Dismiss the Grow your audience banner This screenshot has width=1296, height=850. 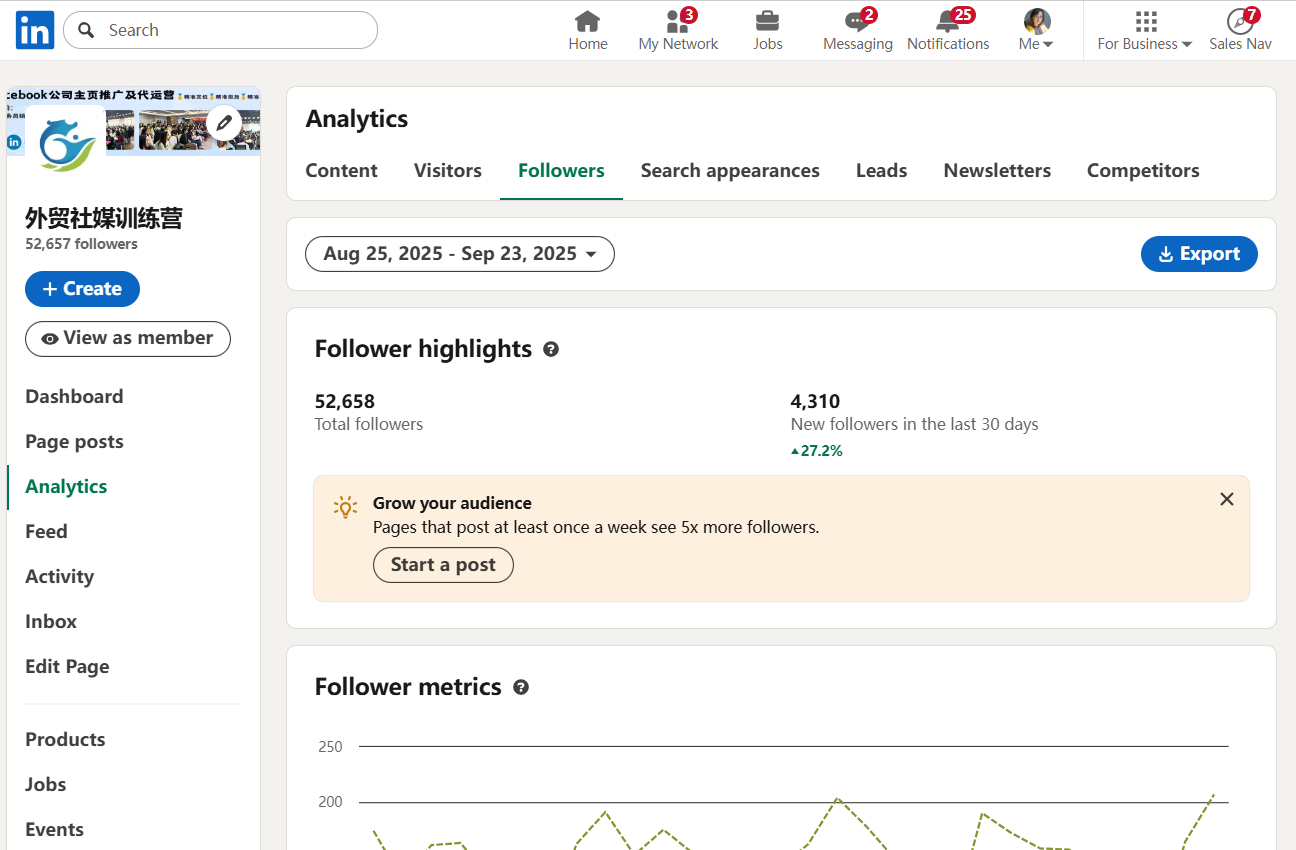click(x=1227, y=499)
